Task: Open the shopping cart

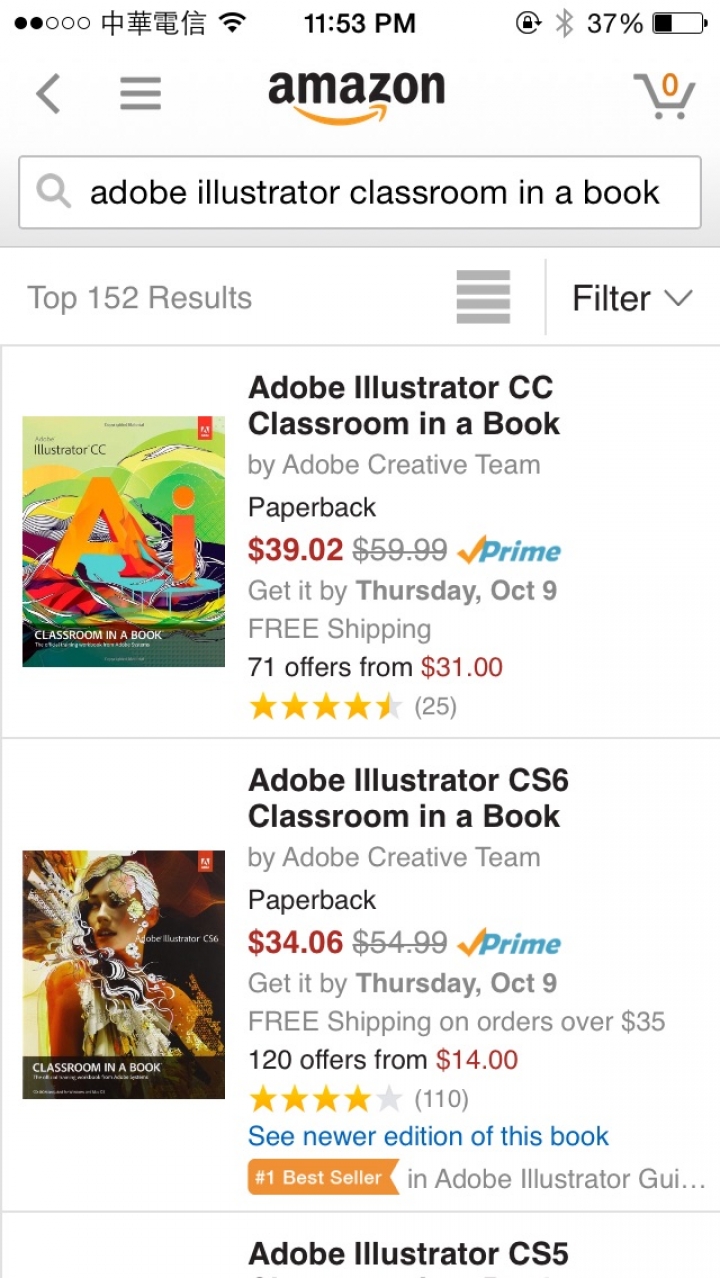Action: (x=664, y=95)
